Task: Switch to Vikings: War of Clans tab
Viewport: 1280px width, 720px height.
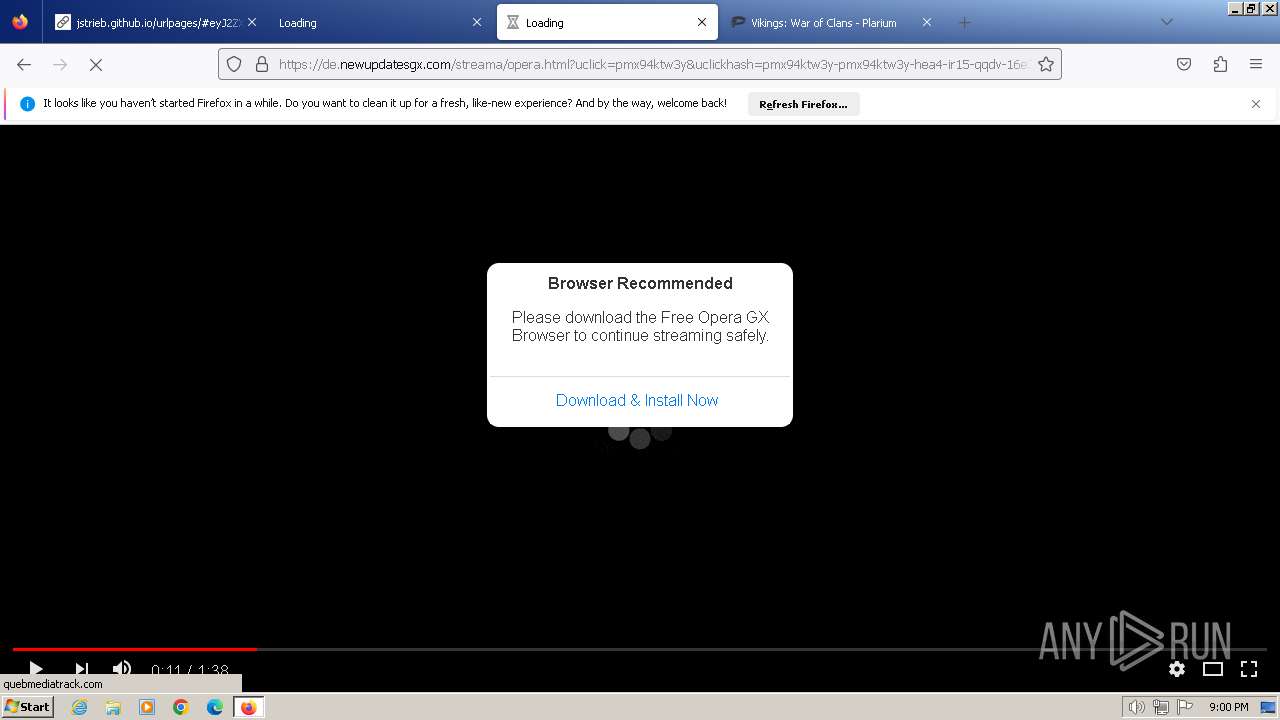Action: tap(832, 22)
